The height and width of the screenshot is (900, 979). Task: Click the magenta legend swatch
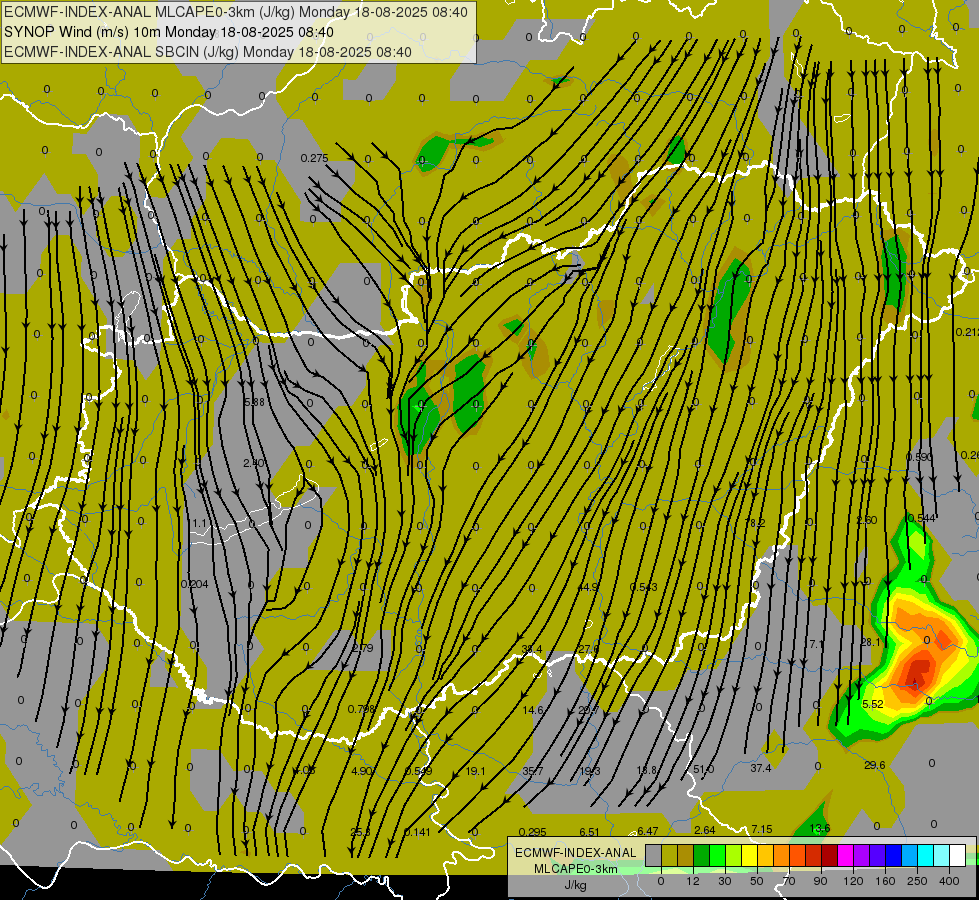pos(846,855)
